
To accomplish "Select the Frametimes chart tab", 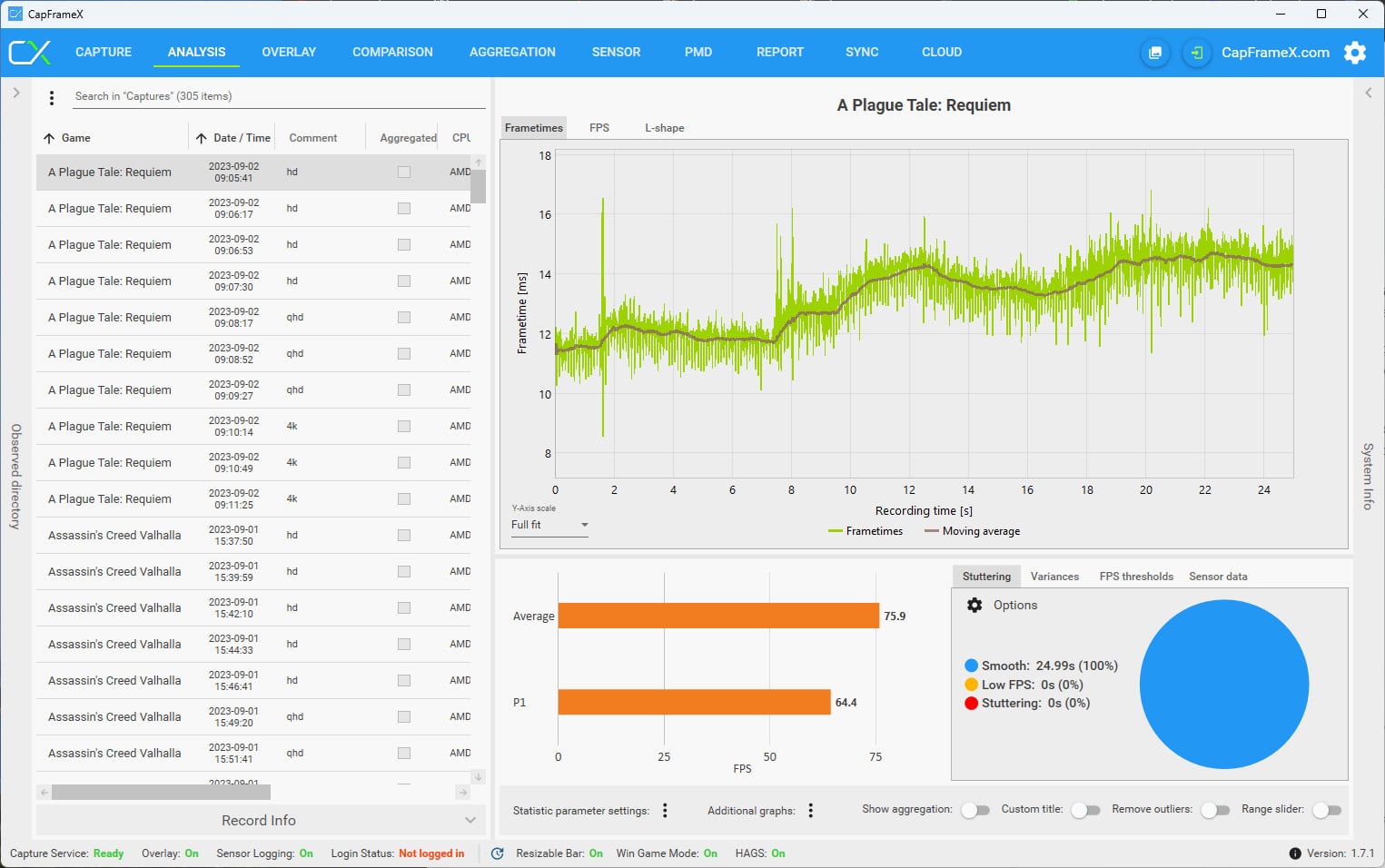I will tap(534, 128).
